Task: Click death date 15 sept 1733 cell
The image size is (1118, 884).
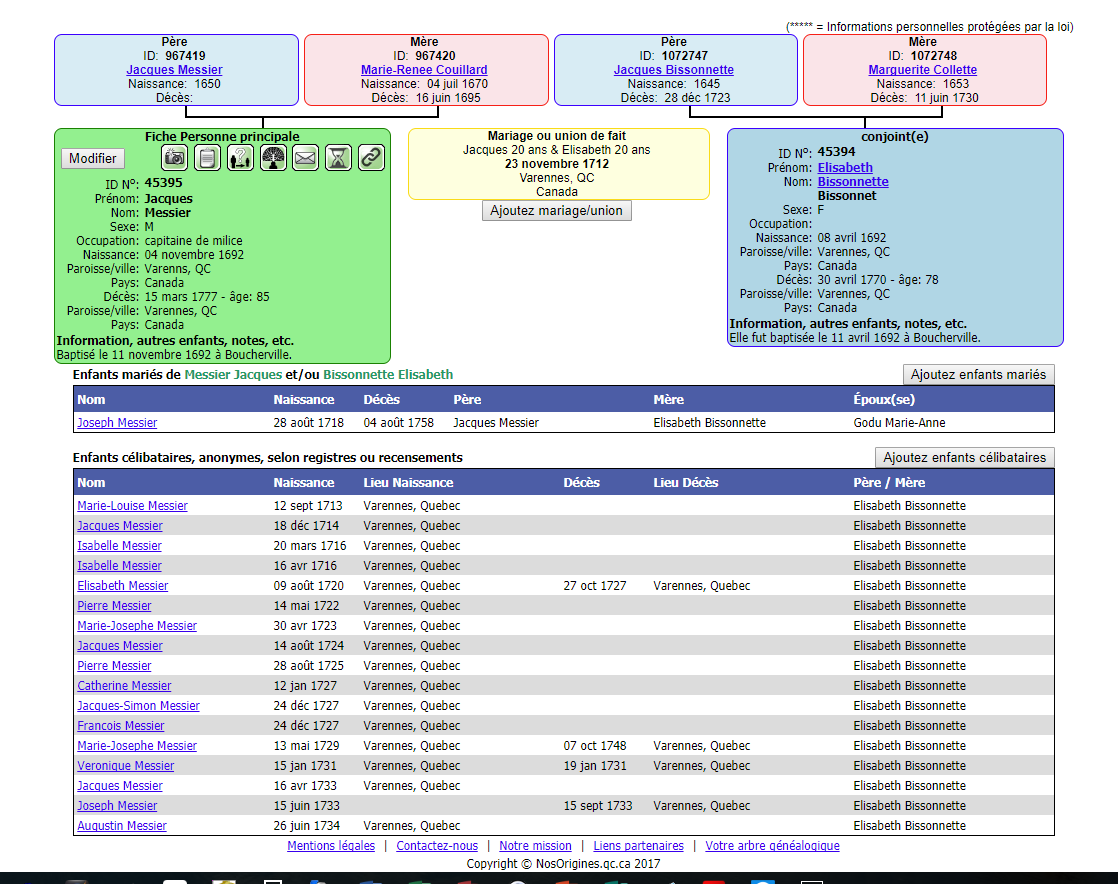Action: (x=598, y=805)
